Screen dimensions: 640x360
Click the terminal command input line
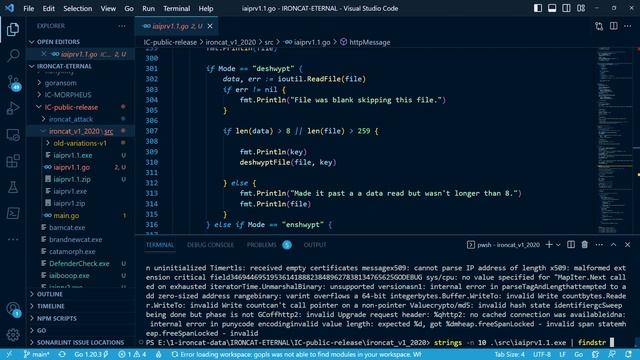pyautogui.click(x=380, y=342)
